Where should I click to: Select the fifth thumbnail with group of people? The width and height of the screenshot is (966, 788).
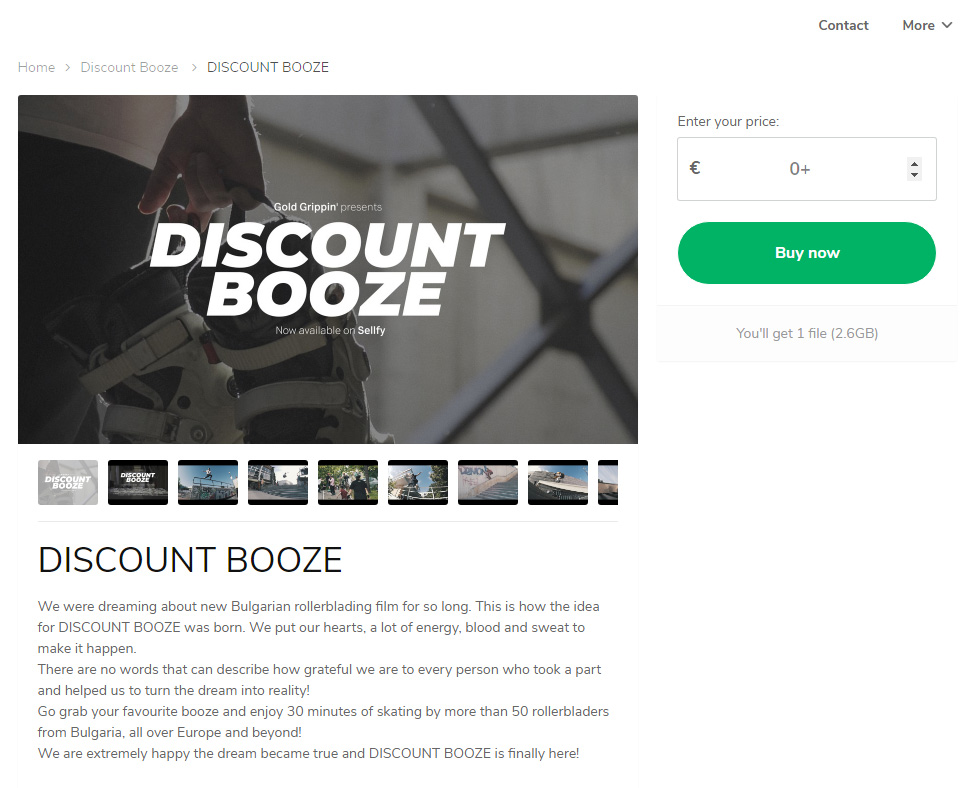pyautogui.click(x=348, y=482)
